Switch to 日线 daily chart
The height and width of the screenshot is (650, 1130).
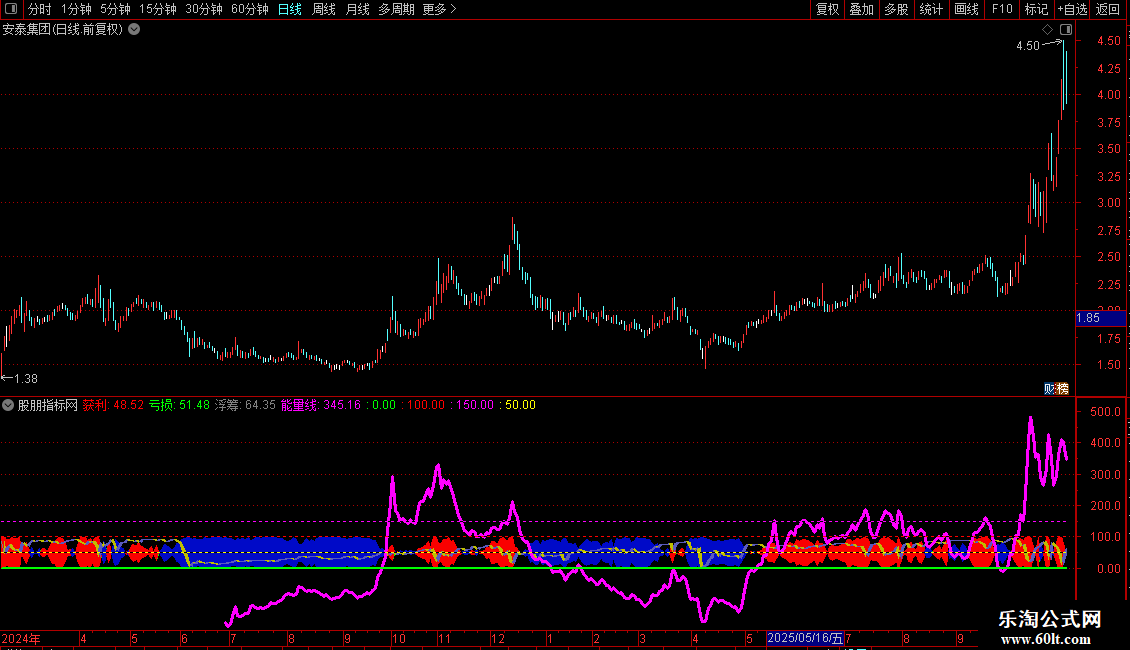click(290, 9)
